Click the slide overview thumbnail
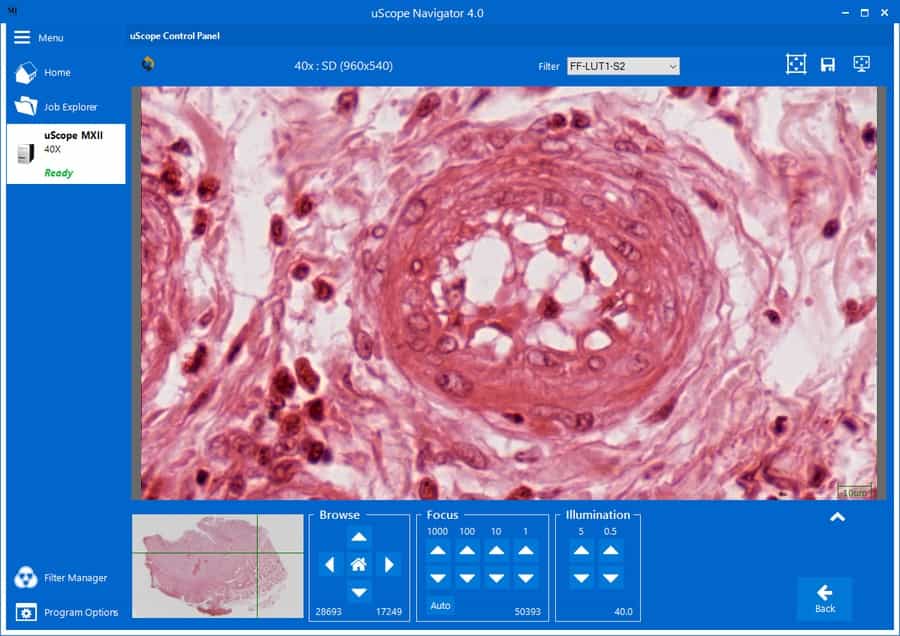Image resolution: width=900 pixels, height=636 pixels. click(218, 565)
